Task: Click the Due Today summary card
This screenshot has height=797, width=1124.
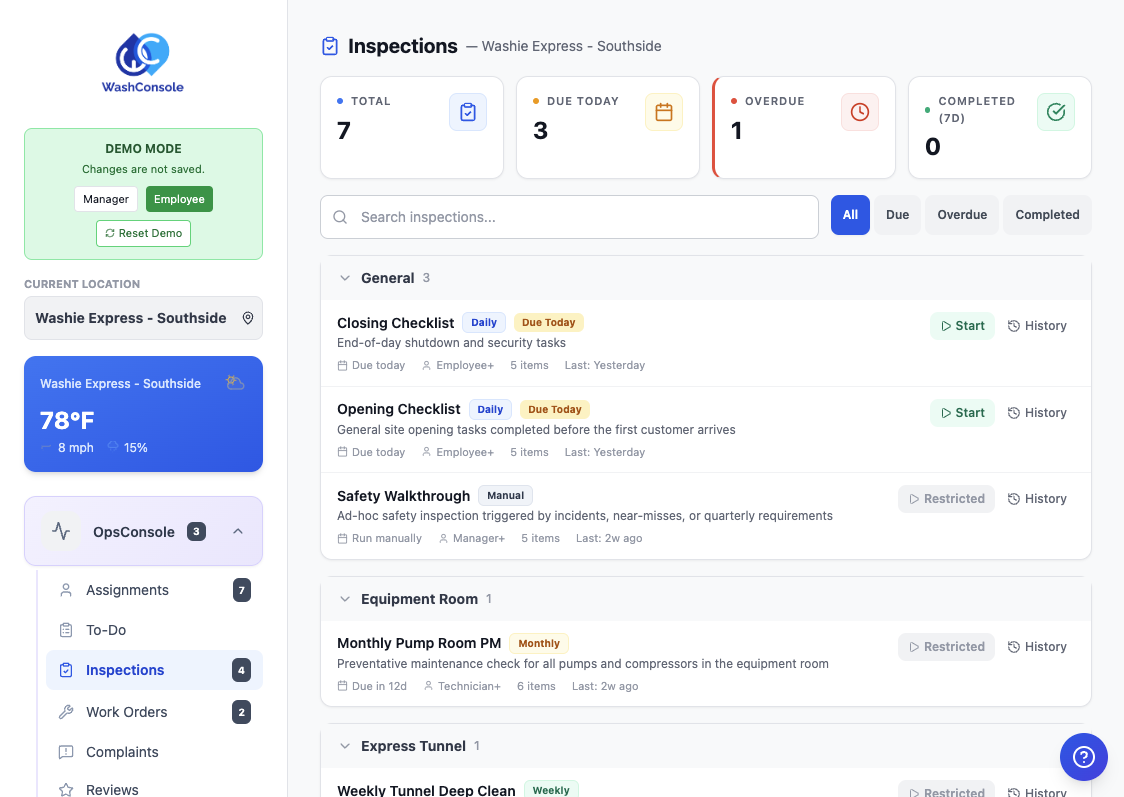Action: pos(608,128)
